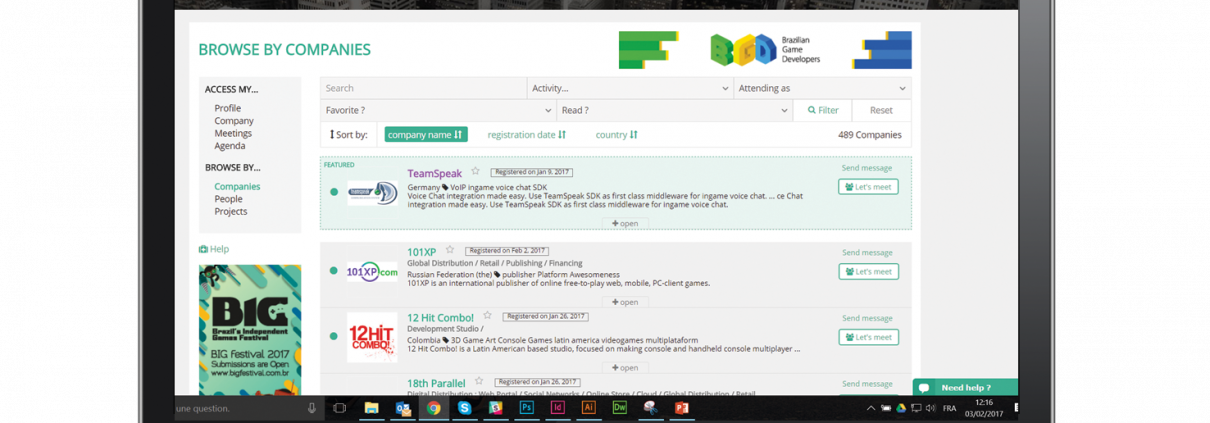The image size is (1210, 423).
Task: Click the TeamSpeak logo thumbnail
Action: [372, 192]
